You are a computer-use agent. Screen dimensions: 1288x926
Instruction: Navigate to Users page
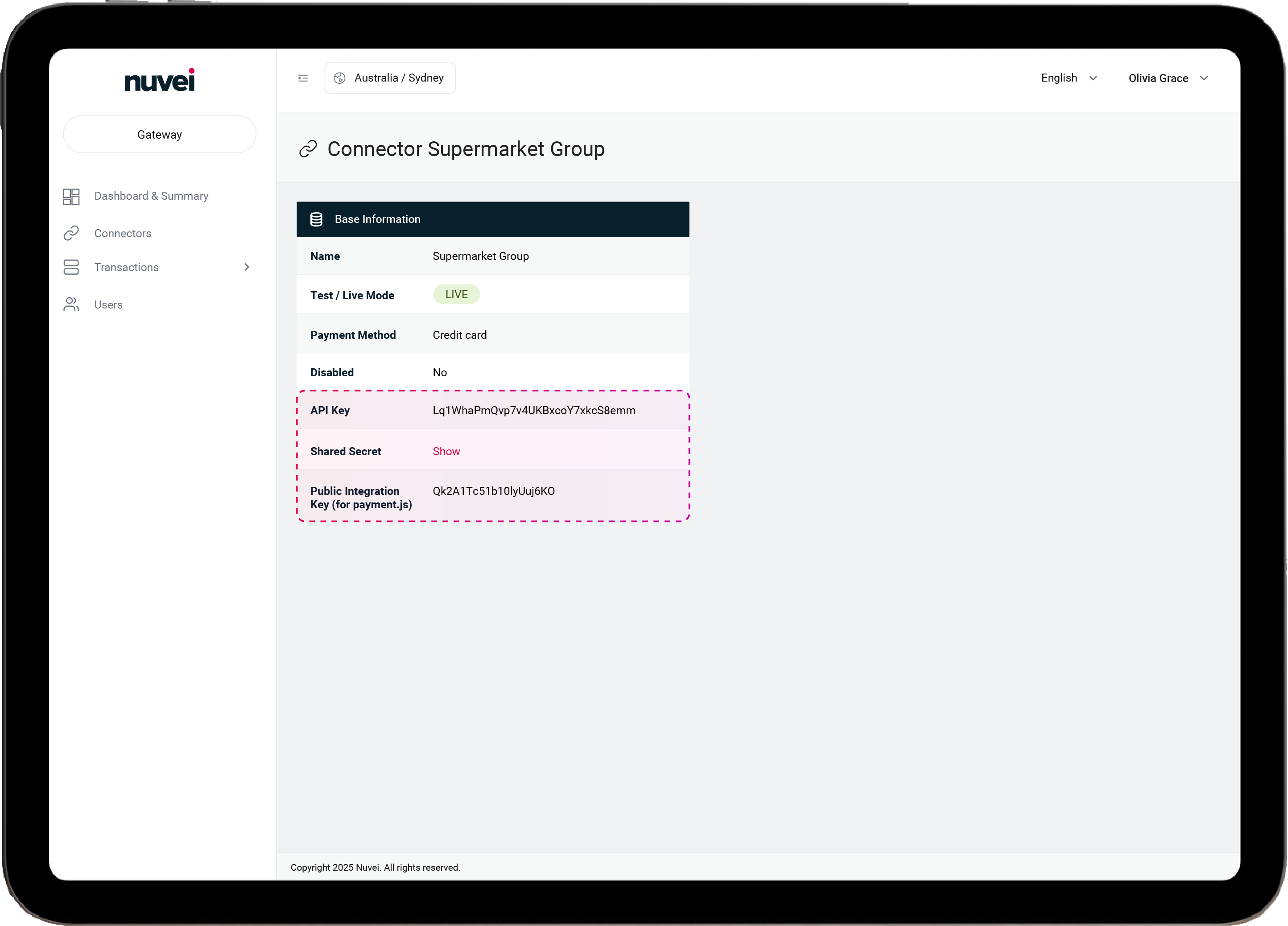(x=108, y=305)
